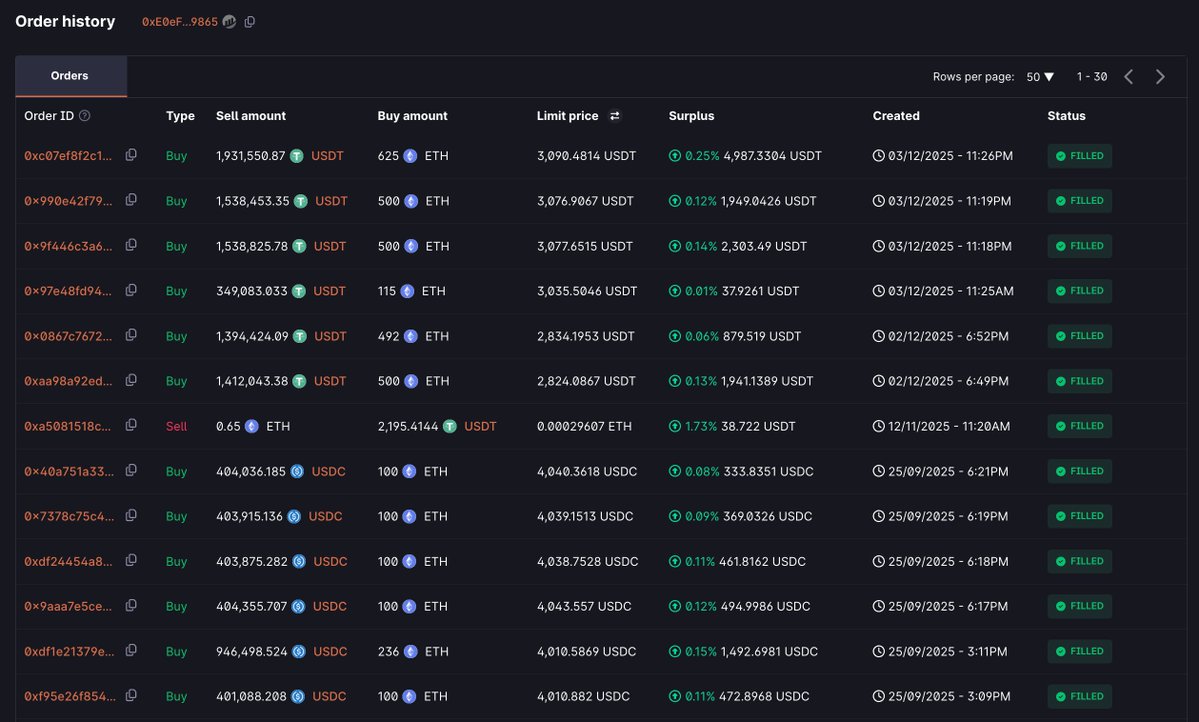Copy order ID 0xc07ef8f2c1
This screenshot has height=722, width=1199.
point(131,155)
